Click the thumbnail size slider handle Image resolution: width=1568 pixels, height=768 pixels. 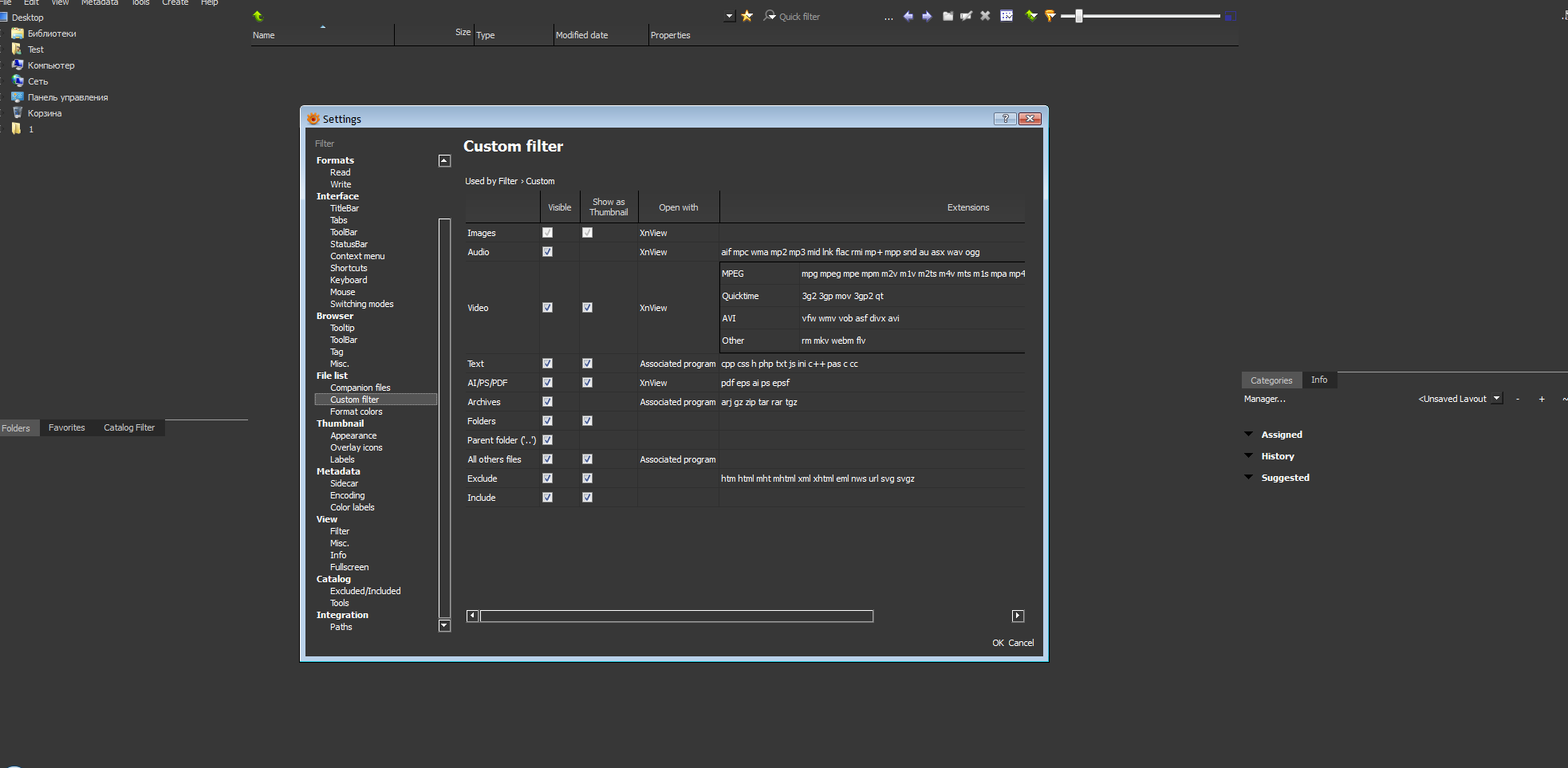1078,16
